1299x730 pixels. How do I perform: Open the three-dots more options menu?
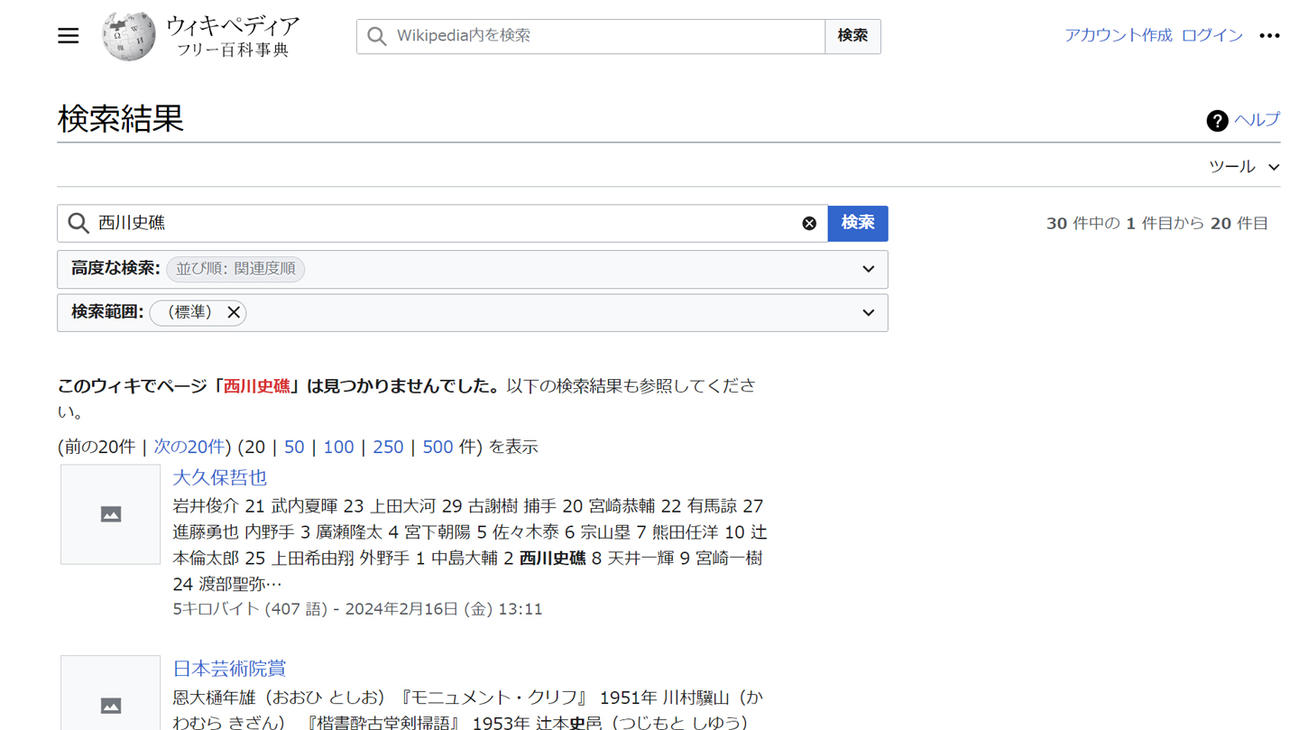(x=1269, y=36)
